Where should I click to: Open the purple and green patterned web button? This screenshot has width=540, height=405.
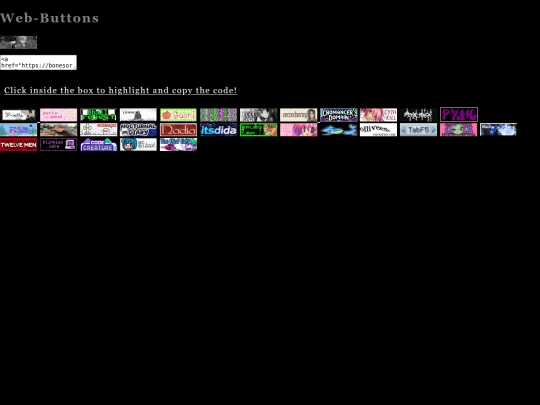click(x=218, y=115)
